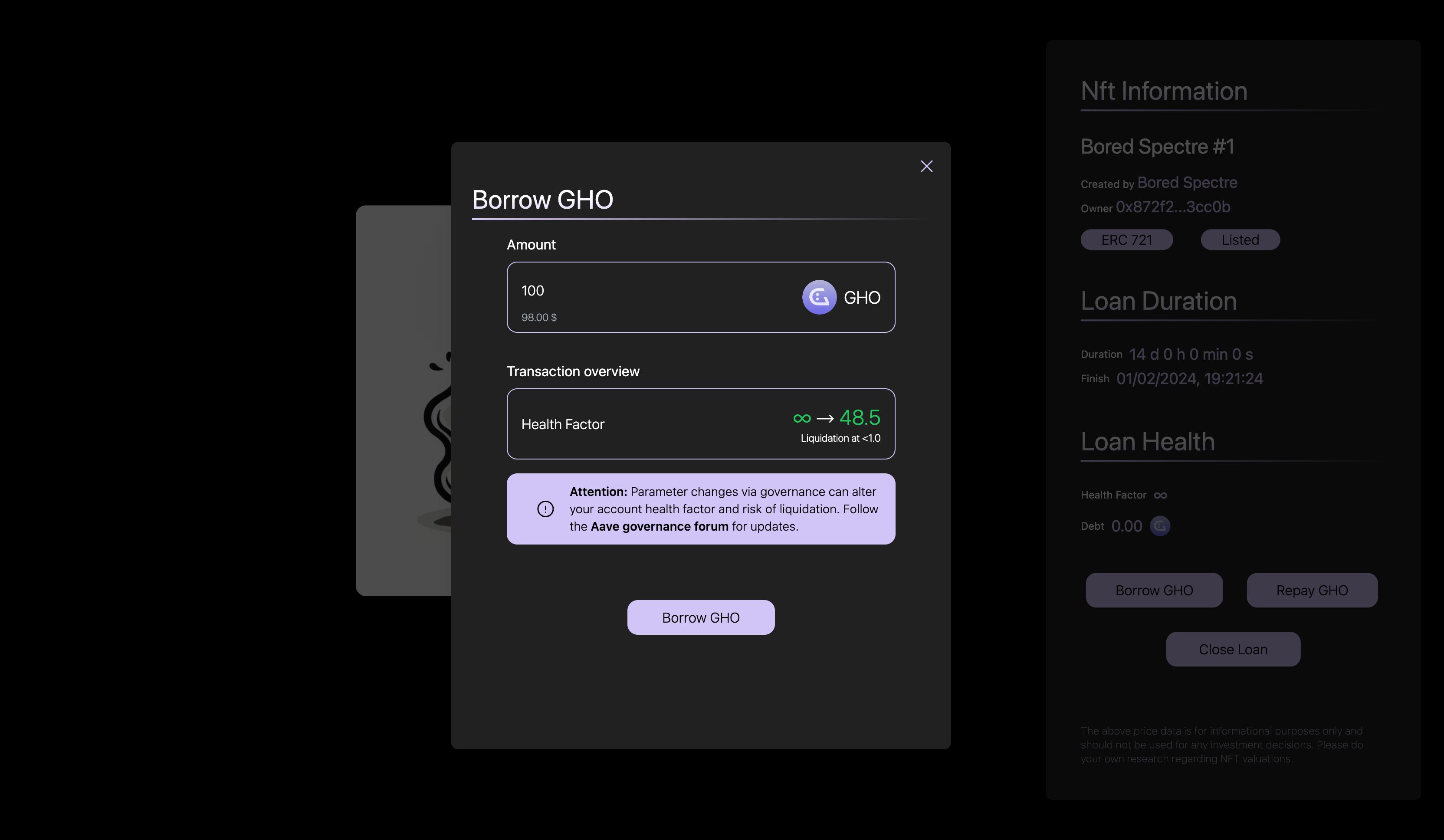Open the Aave governance forum link
This screenshot has width=1444, height=840.
click(x=659, y=526)
